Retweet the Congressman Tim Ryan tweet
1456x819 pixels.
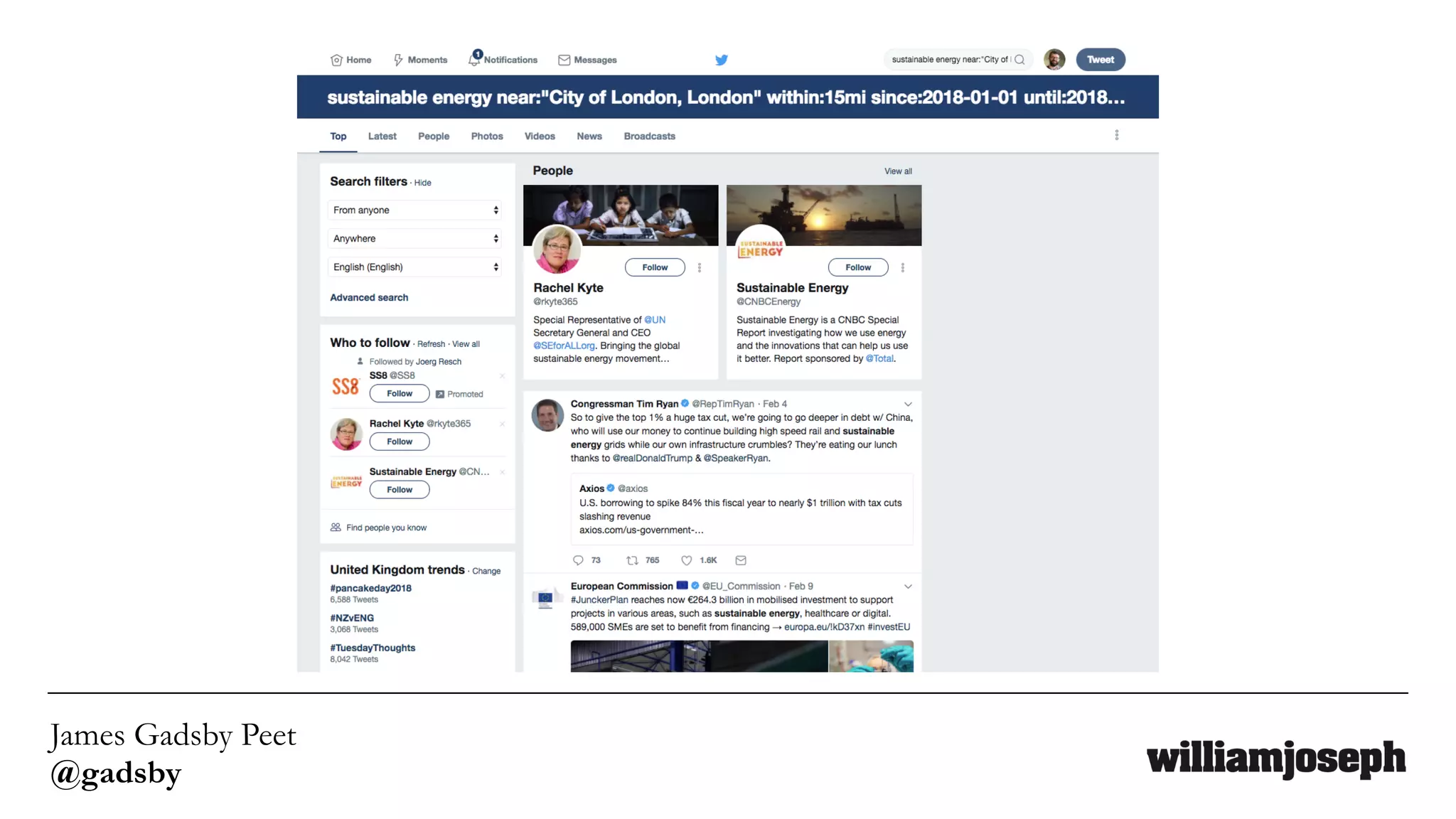(632, 560)
